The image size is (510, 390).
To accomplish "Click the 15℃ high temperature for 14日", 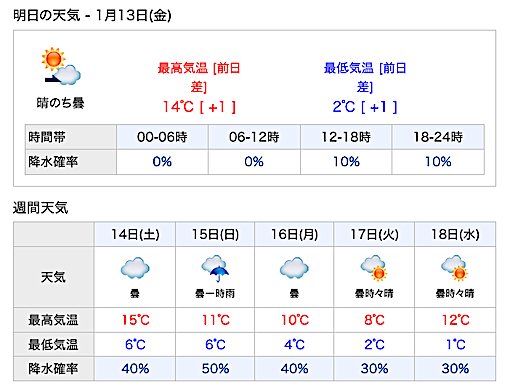I will [135, 320].
